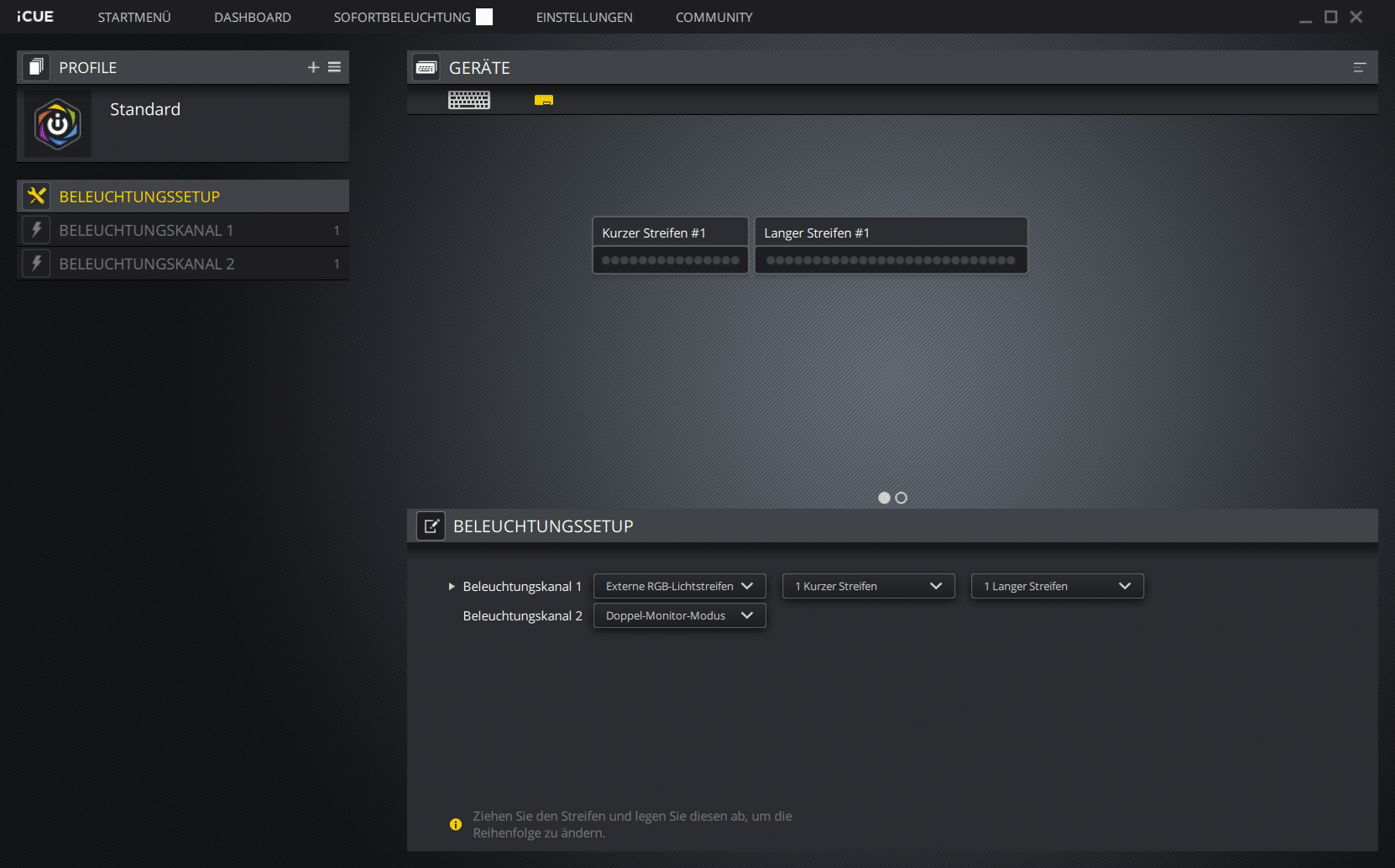Toggle the Sofortbeleuchtung white color box
Viewport: 1395px width, 868px height.
coord(484,17)
